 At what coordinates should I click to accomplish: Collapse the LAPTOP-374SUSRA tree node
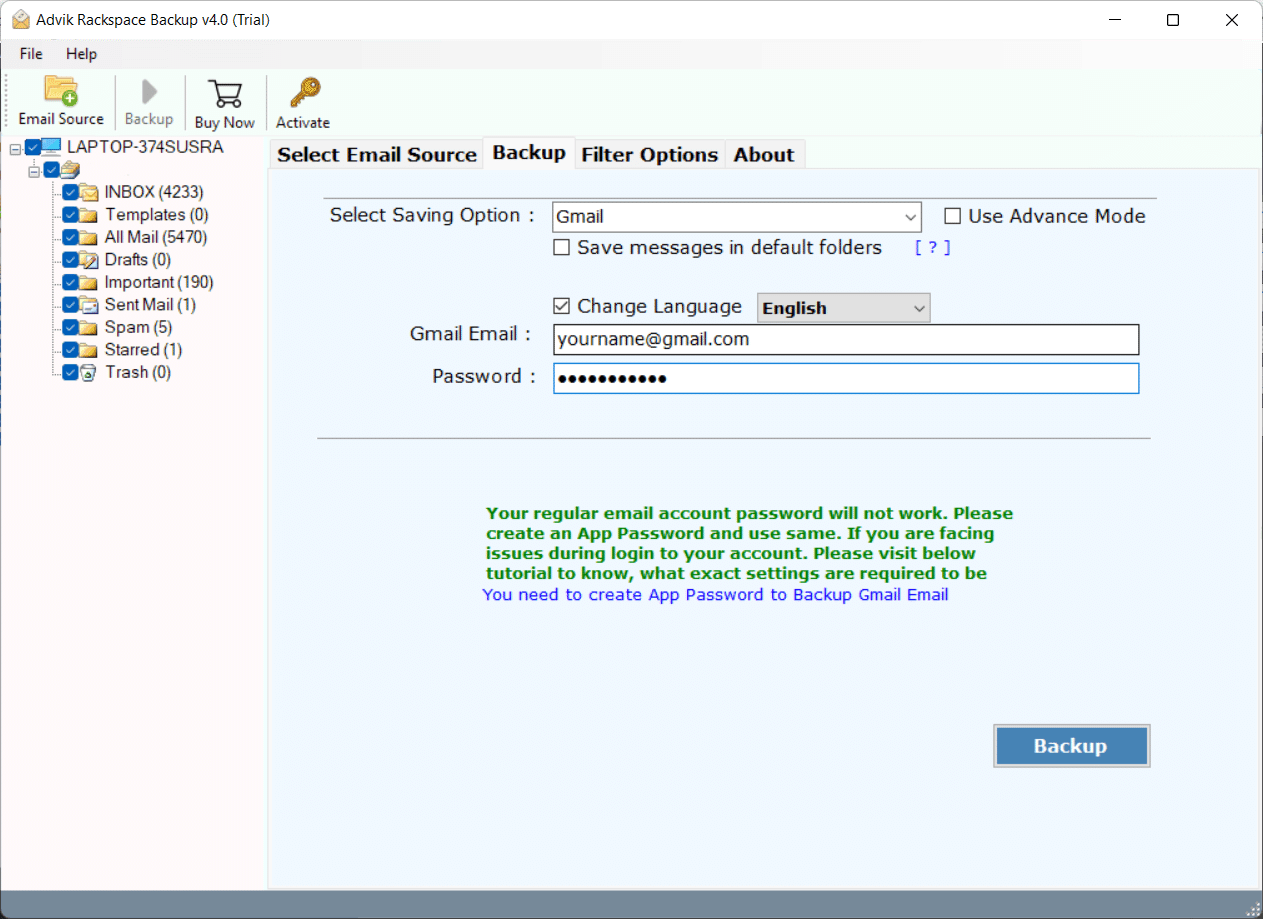(15, 148)
